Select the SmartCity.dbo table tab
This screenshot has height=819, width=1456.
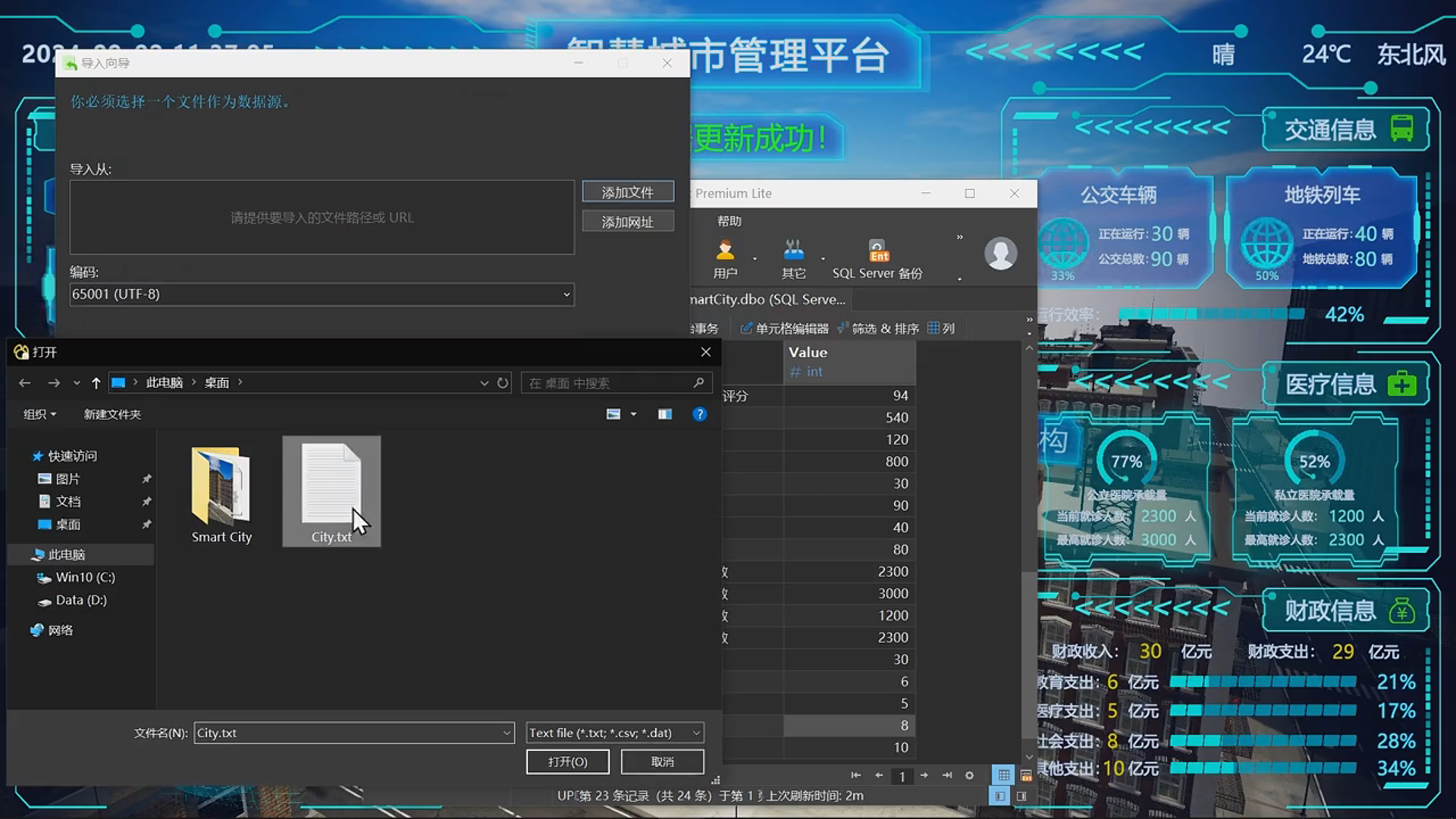[x=767, y=300]
